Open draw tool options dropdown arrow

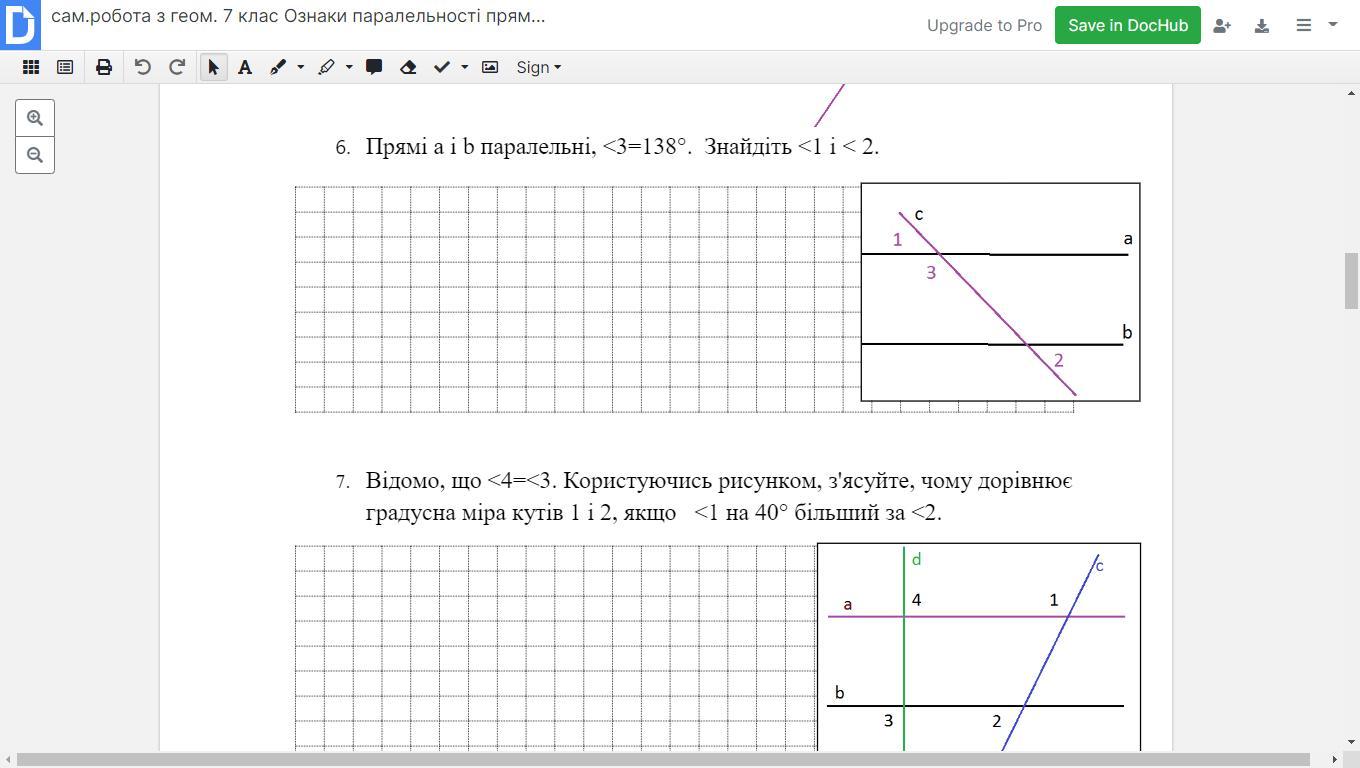pyautogui.click(x=300, y=67)
